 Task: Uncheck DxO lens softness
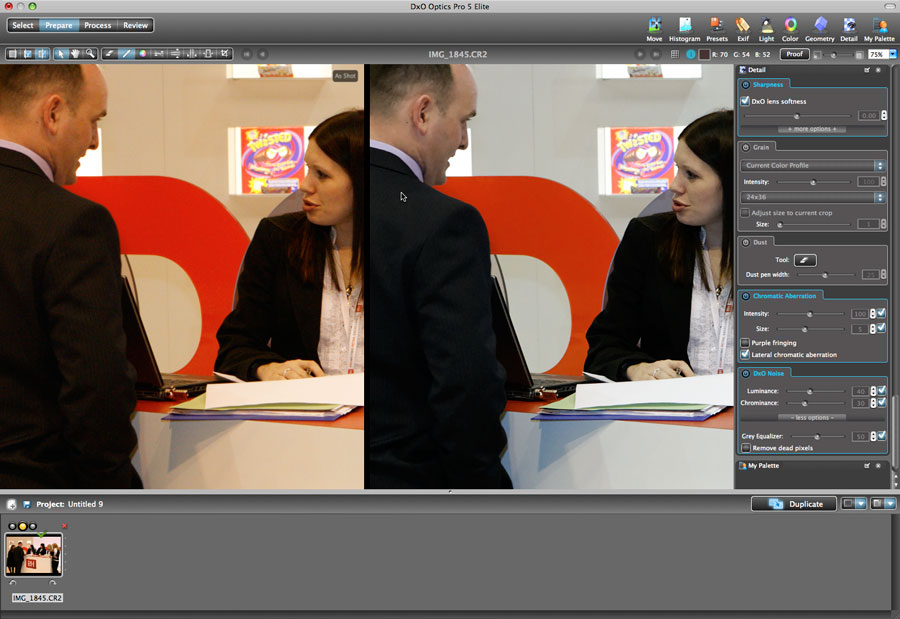click(745, 101)
